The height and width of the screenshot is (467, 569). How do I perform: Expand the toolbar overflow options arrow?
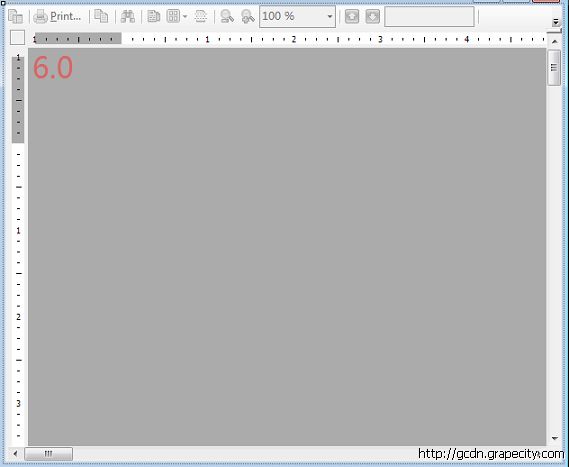[556, 22]
